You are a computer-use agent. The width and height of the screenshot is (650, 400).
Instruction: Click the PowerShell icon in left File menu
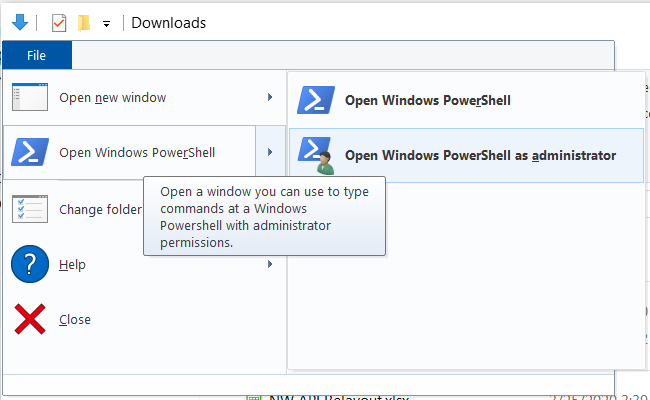(30, 153)
